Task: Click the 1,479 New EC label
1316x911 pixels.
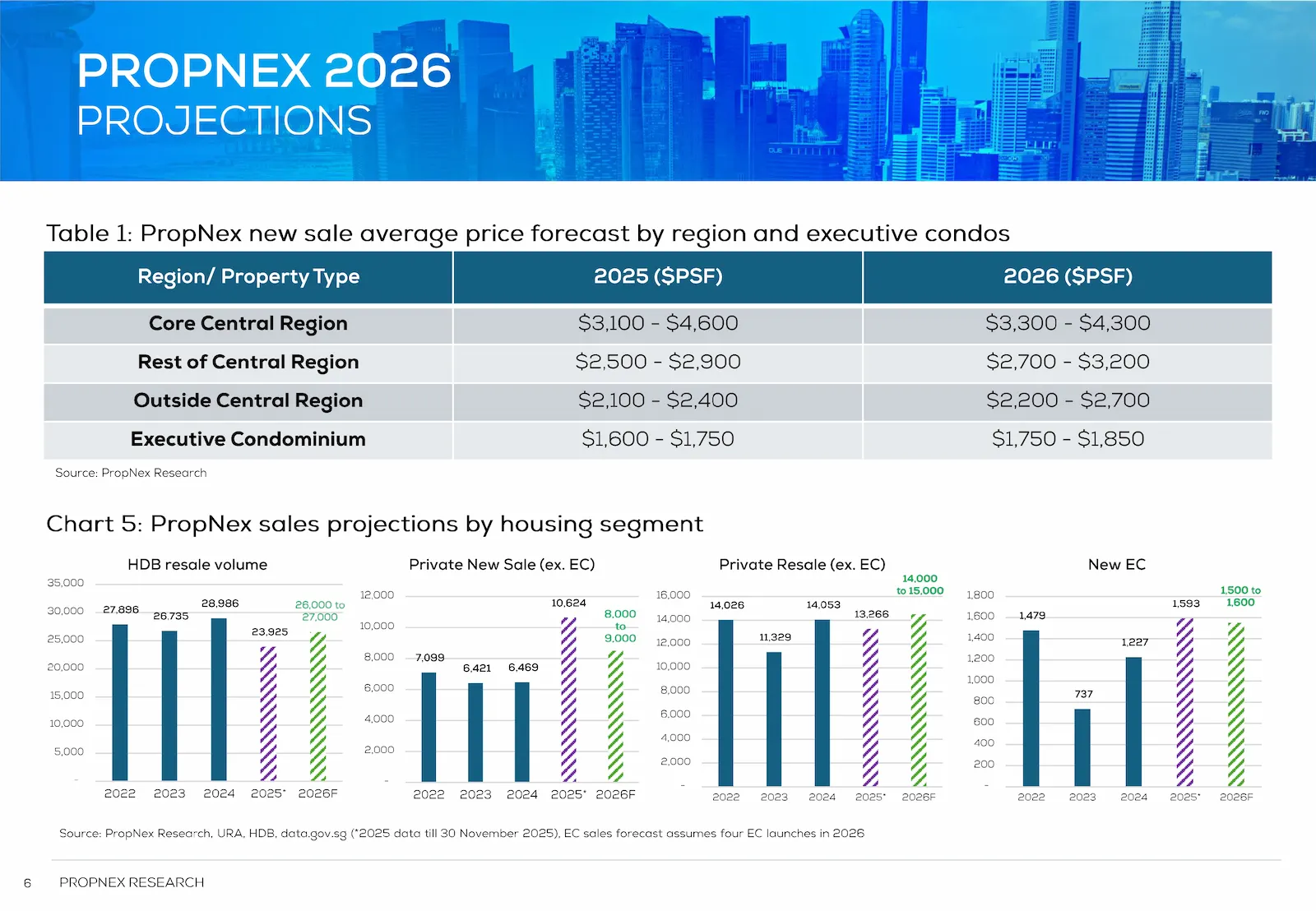Action: click(1032, 616)
